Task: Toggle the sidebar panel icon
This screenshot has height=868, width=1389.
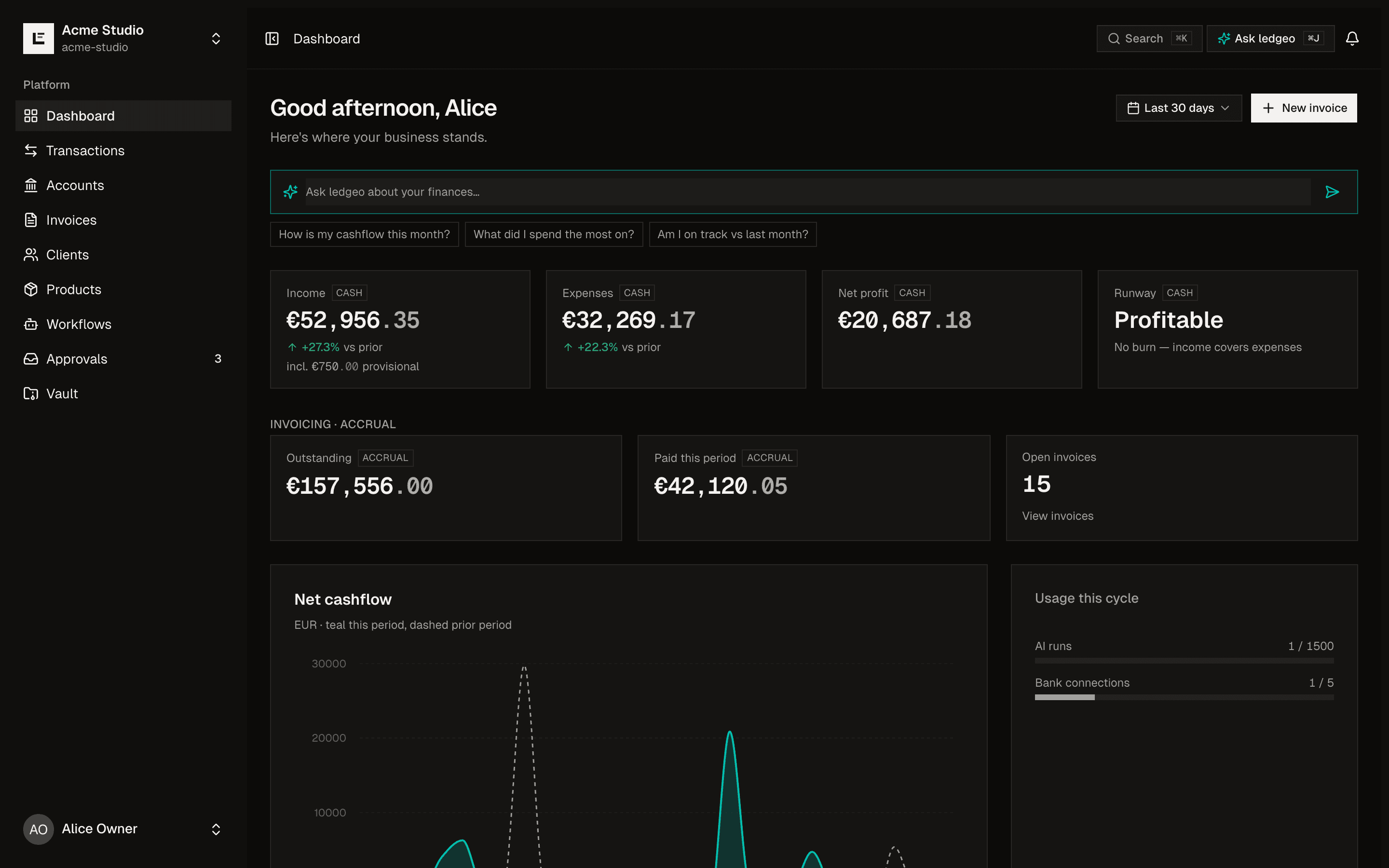Action: [x=272, y=39]
